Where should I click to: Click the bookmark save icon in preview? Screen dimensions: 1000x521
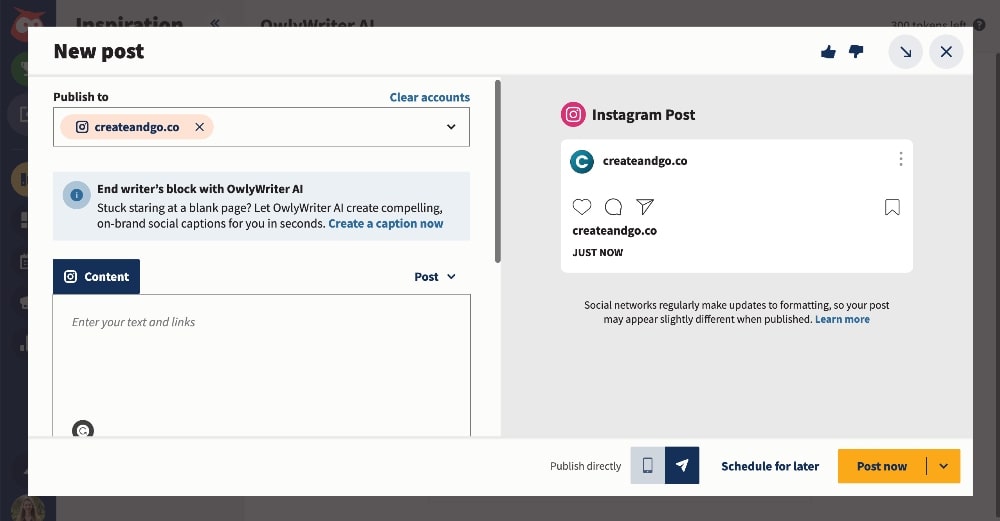coord(892,207)
